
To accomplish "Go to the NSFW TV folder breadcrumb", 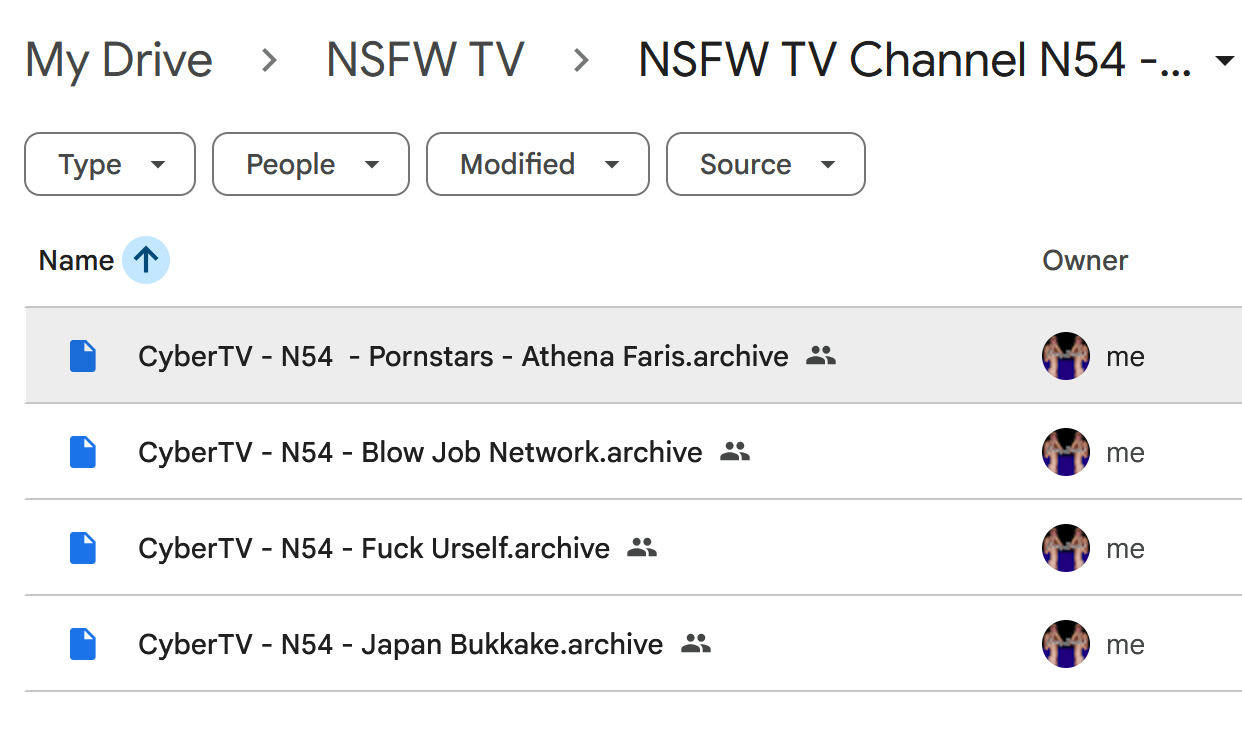I will click(x=425, y=62).
